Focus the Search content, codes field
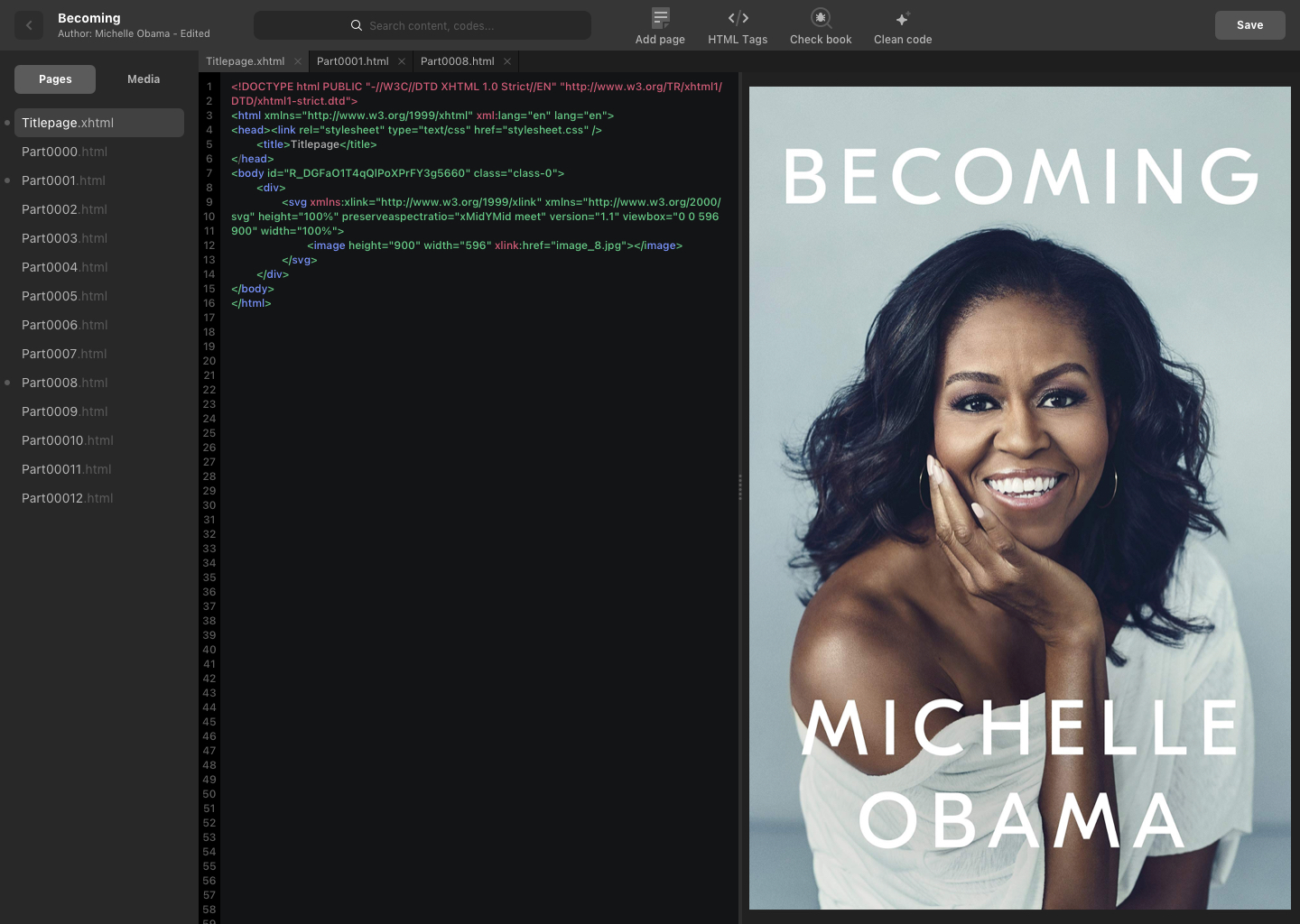Screen dimensions: 1300x924 click(422, 25)
